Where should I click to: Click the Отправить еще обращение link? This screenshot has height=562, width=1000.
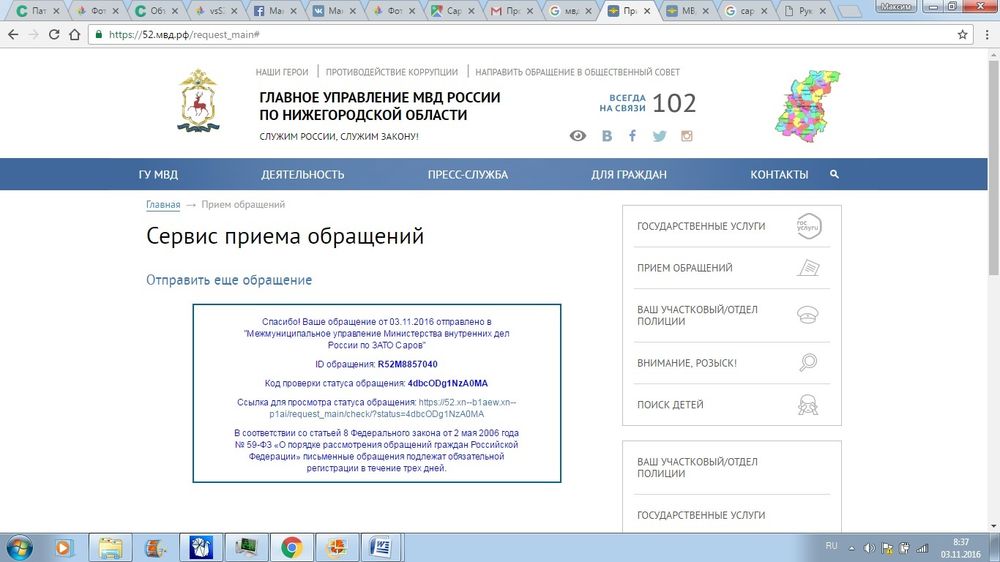[229, 280]
